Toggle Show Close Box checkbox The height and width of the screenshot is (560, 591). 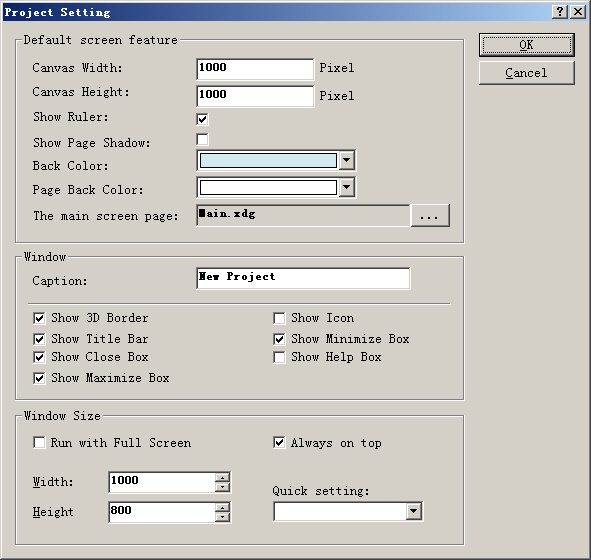pos(39,357)
